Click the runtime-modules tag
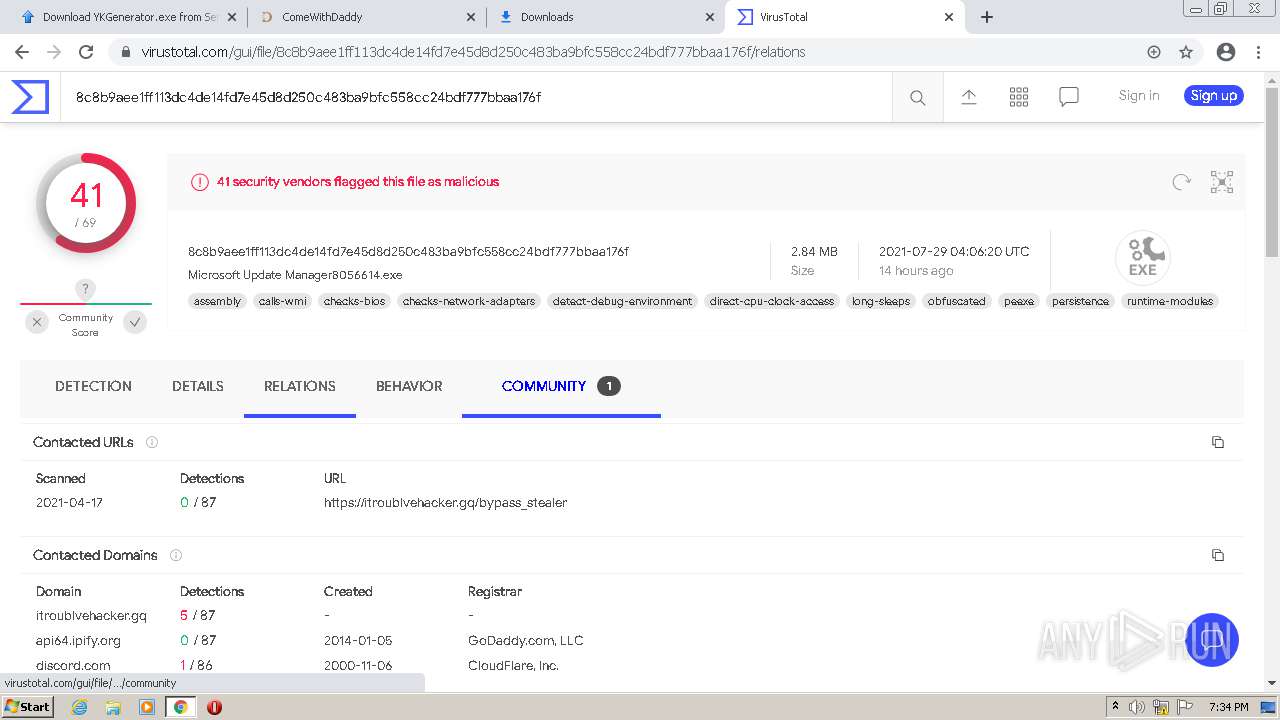This screenshot has width=1280, height=720. click(x=1170, y=301)
